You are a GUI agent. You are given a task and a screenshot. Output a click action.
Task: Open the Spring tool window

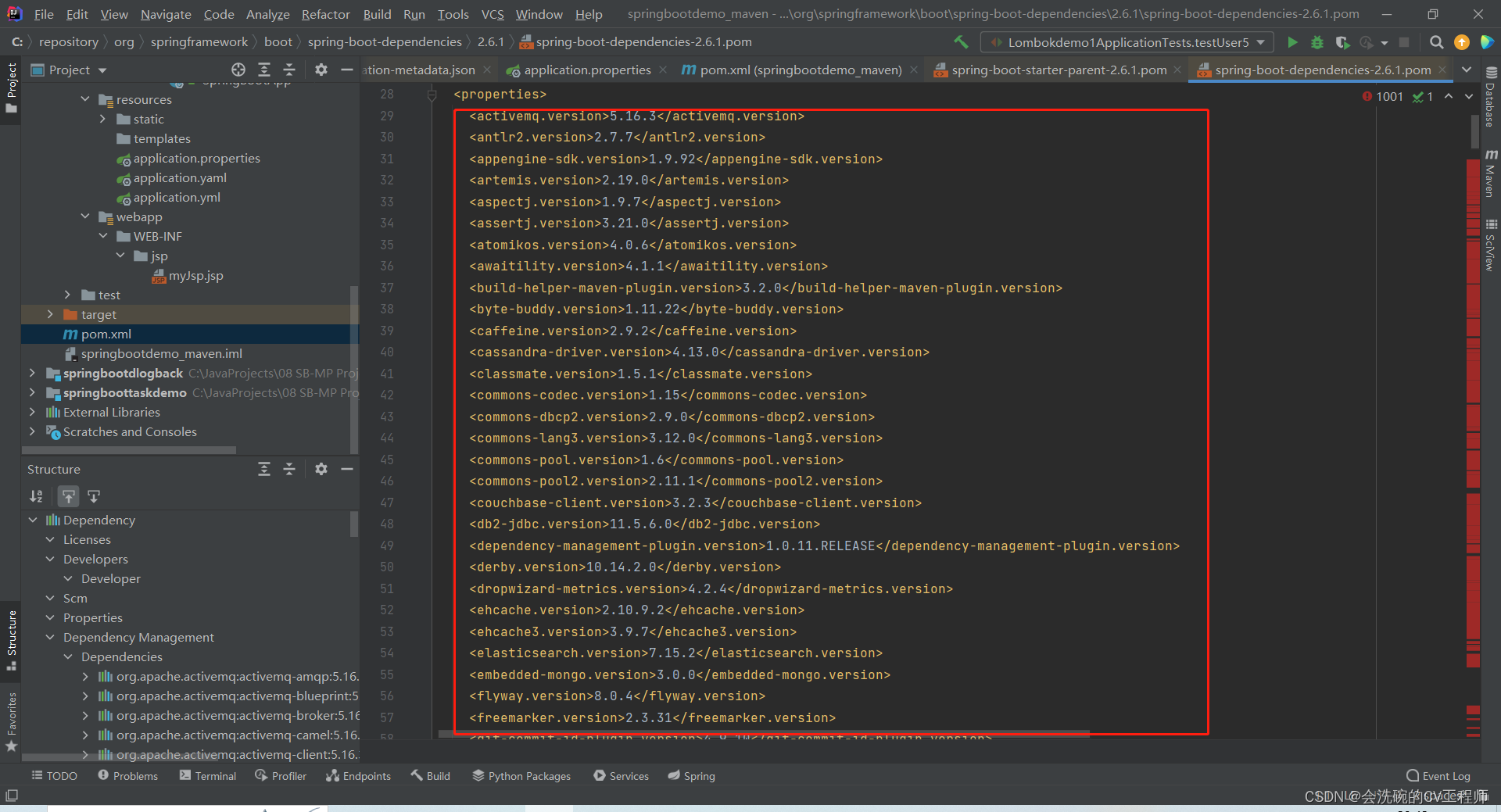[x=691, y=776]
